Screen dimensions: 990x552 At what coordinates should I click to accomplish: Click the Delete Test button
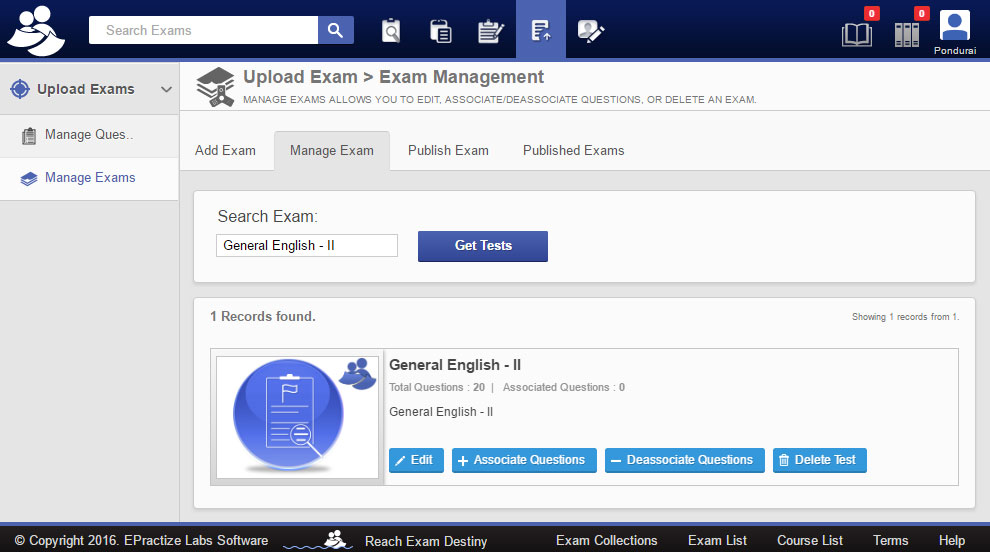coord(819,460)
